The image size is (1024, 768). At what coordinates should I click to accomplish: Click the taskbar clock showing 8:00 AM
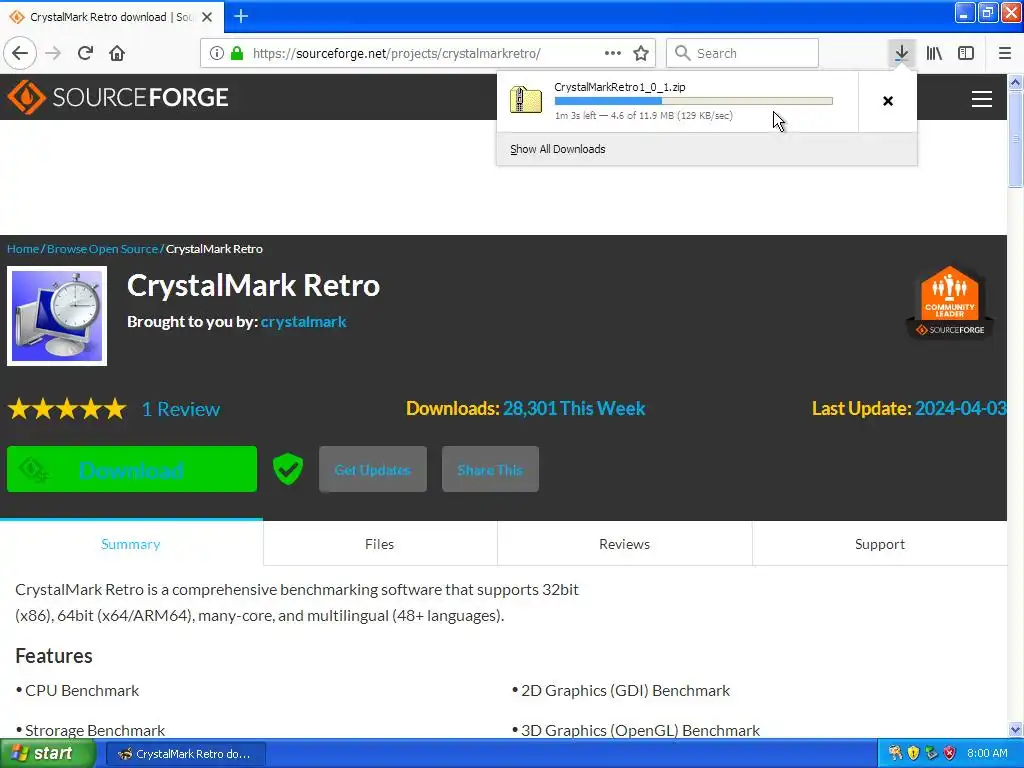[987, 753]
